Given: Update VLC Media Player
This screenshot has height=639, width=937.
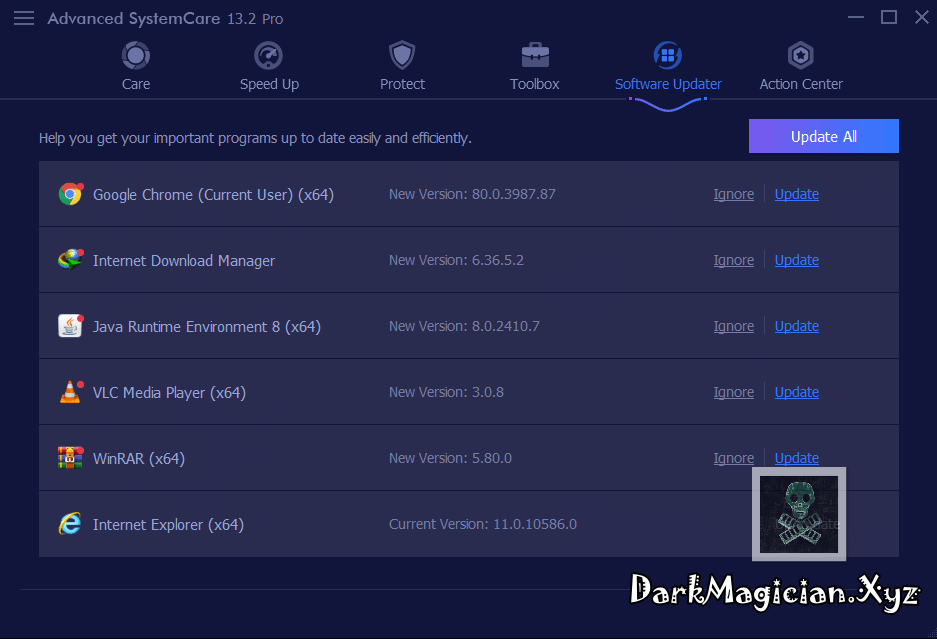Looking at the screenshot, I should (797, 392).
